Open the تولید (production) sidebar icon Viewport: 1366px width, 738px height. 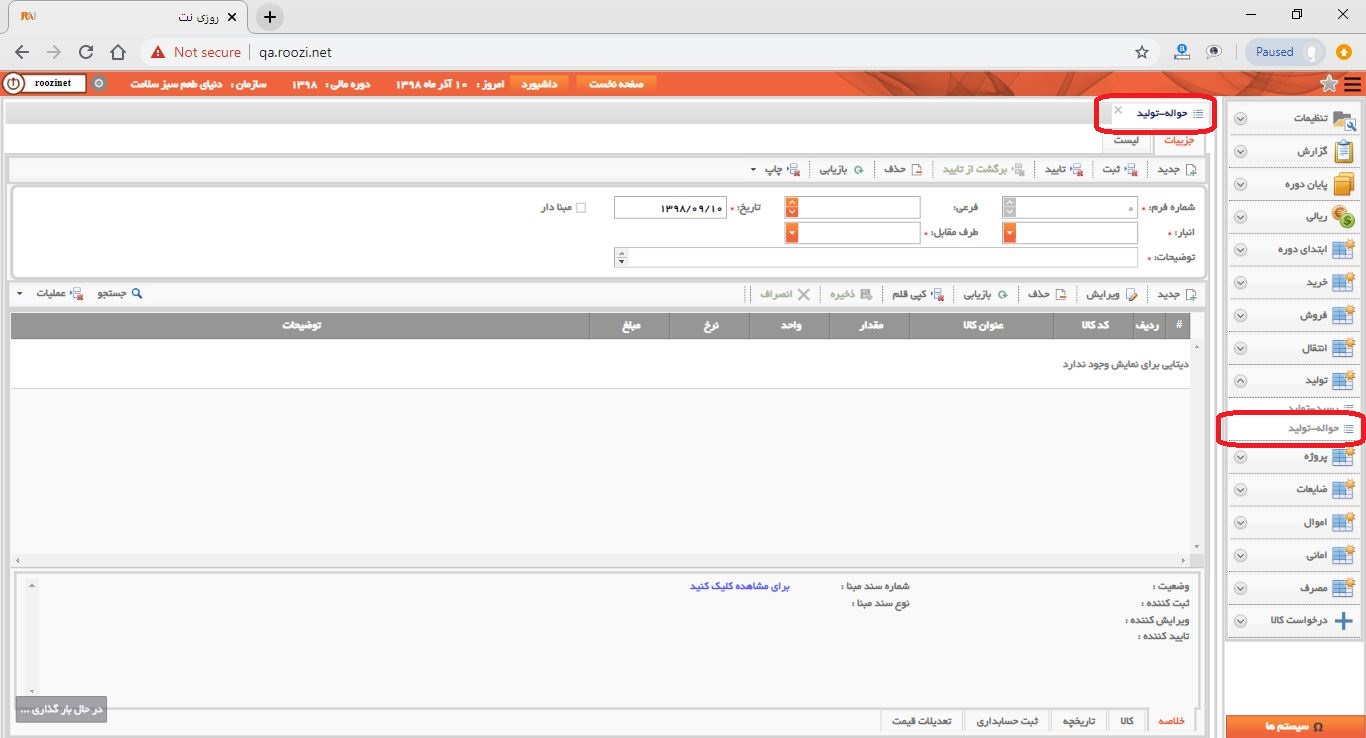pyautogui.click(x=1343, y=380)
